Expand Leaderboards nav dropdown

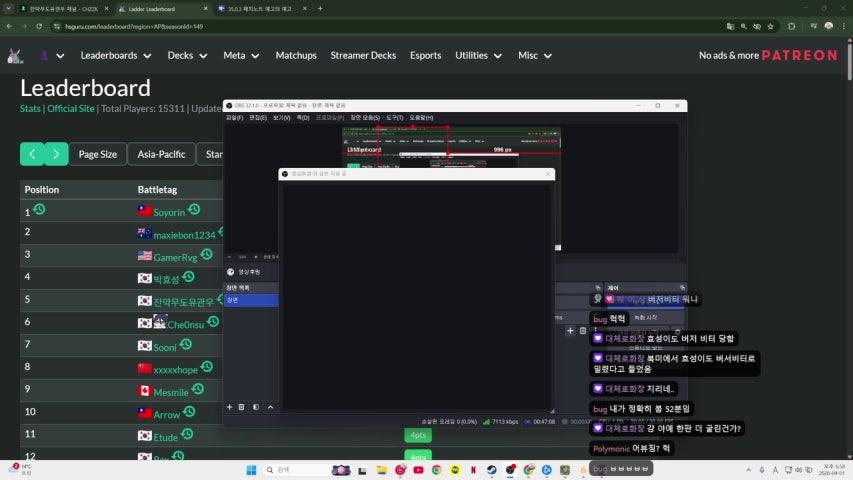[x=116, y=56]
